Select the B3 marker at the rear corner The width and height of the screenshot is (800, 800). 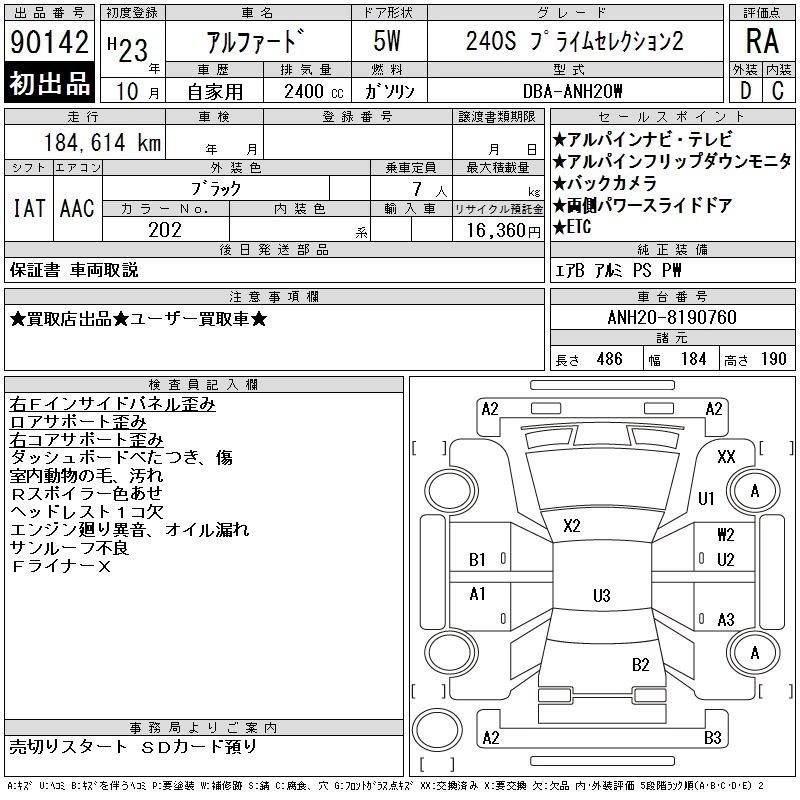[x=712, y=738]
